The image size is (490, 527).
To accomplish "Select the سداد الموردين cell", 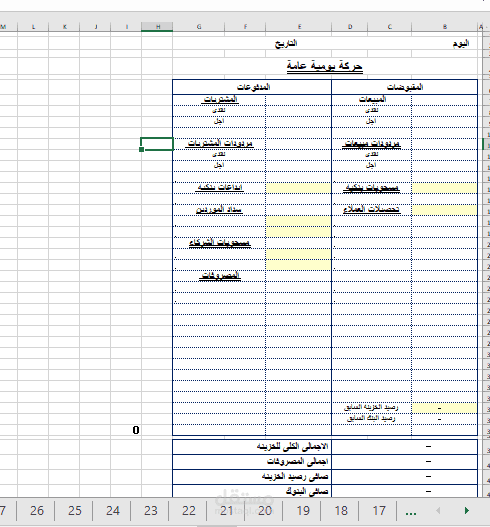I will point(219,210).
